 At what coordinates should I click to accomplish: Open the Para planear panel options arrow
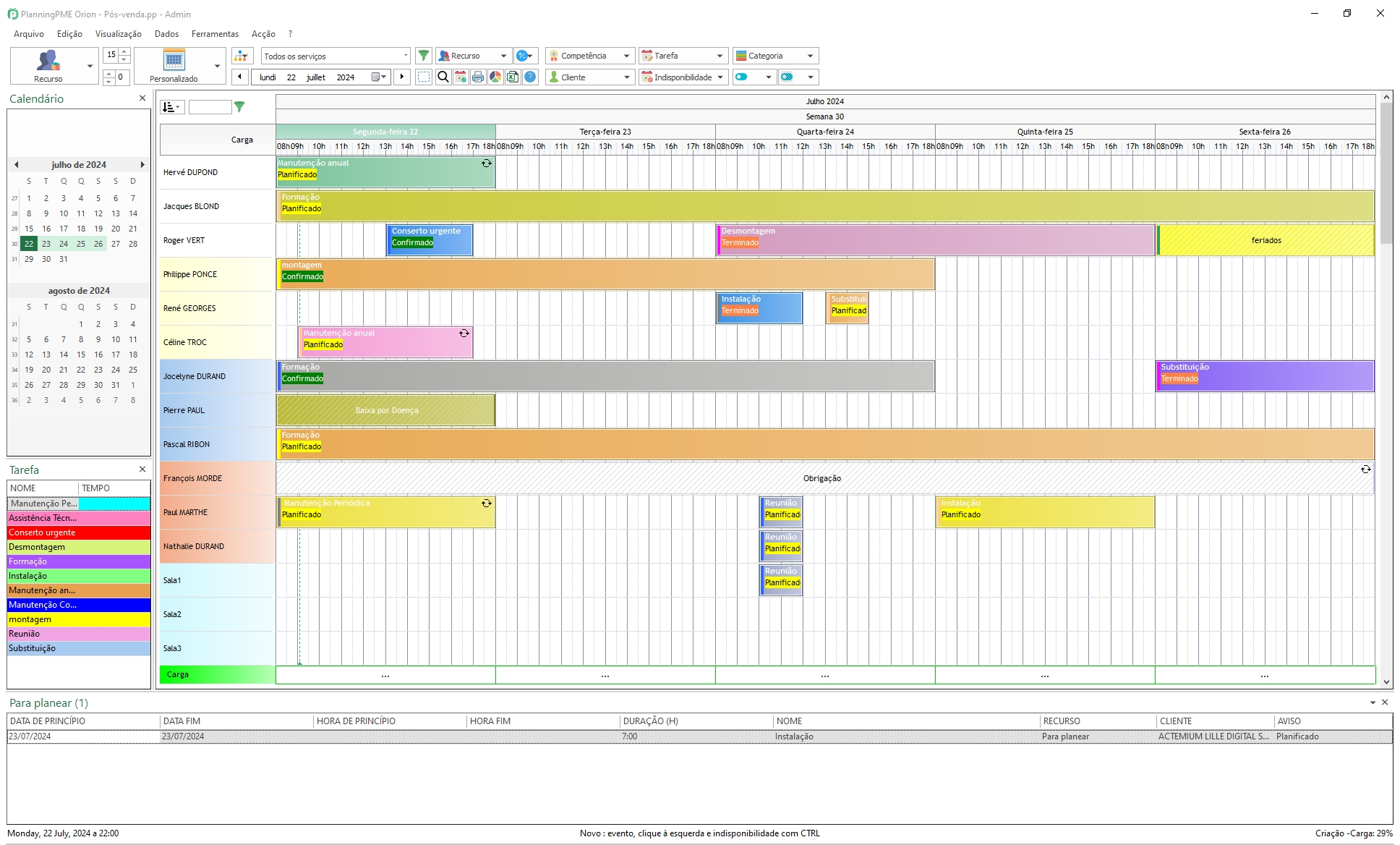pos(1373,702)
